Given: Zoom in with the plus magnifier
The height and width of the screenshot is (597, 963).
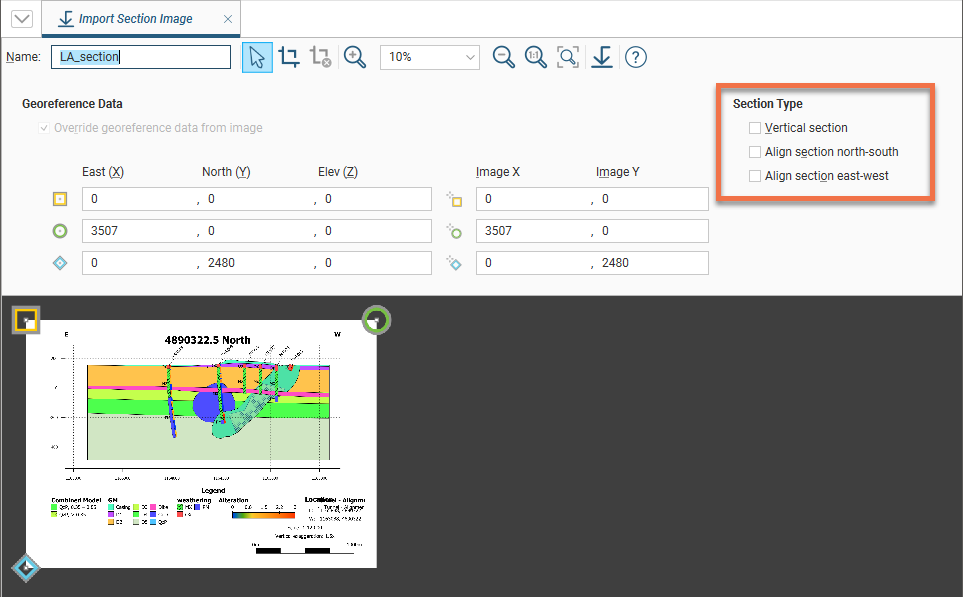Looking at the screenshot, I should (355, 57).
